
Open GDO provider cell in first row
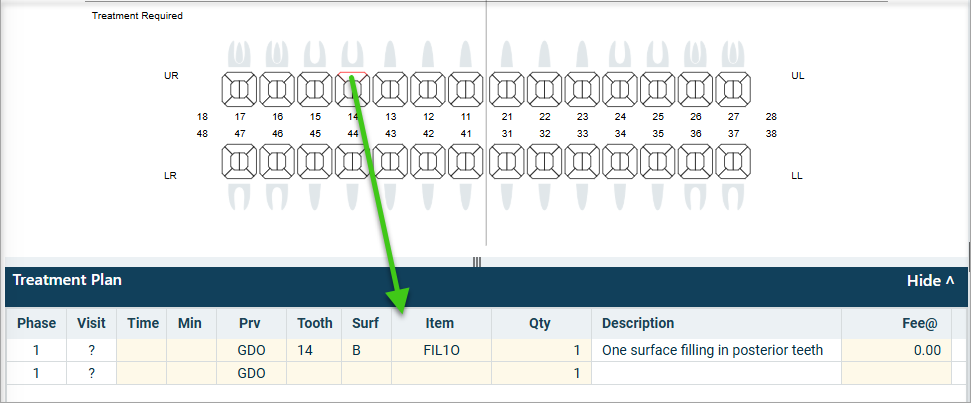click(251, 350)
